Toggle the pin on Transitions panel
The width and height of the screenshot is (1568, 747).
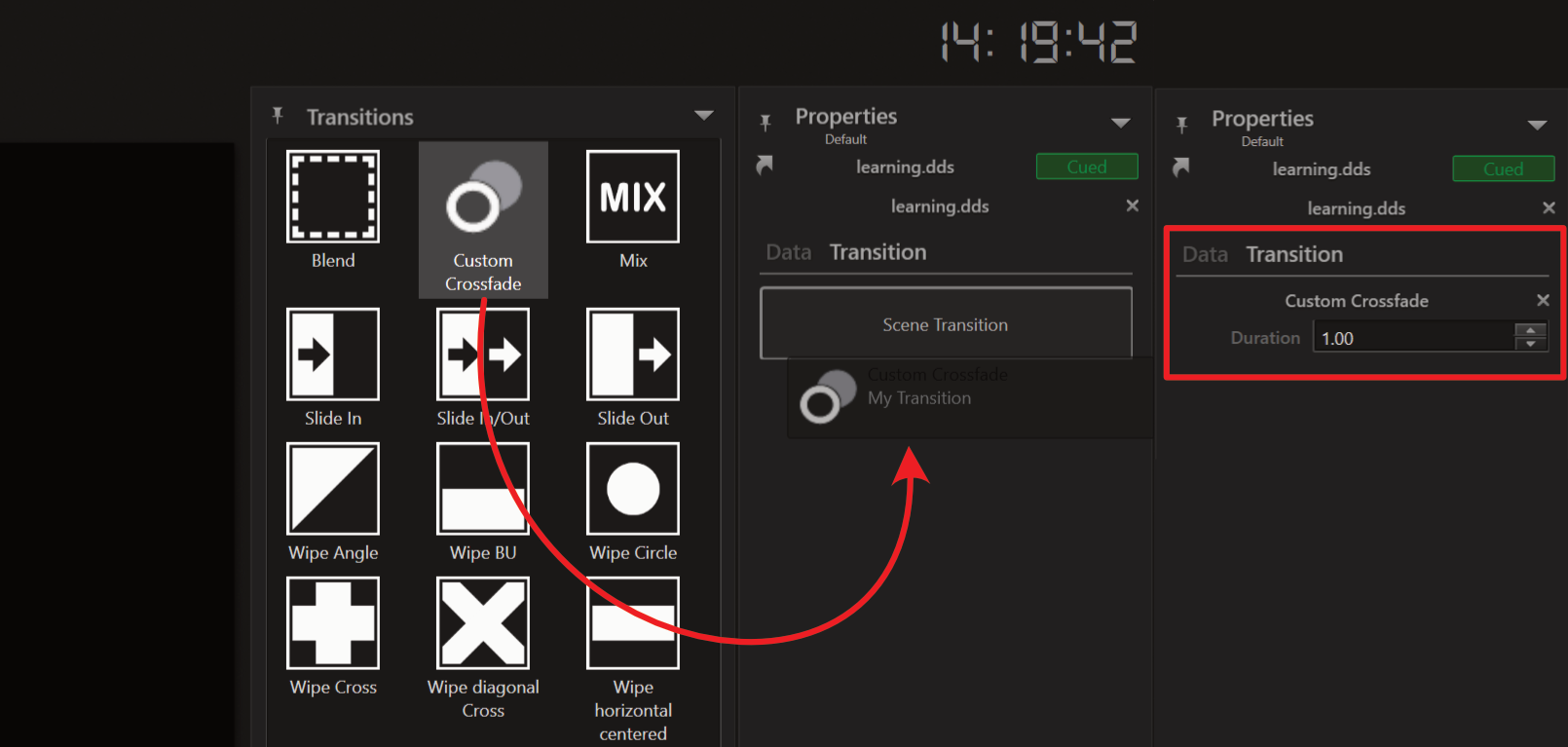278,116
